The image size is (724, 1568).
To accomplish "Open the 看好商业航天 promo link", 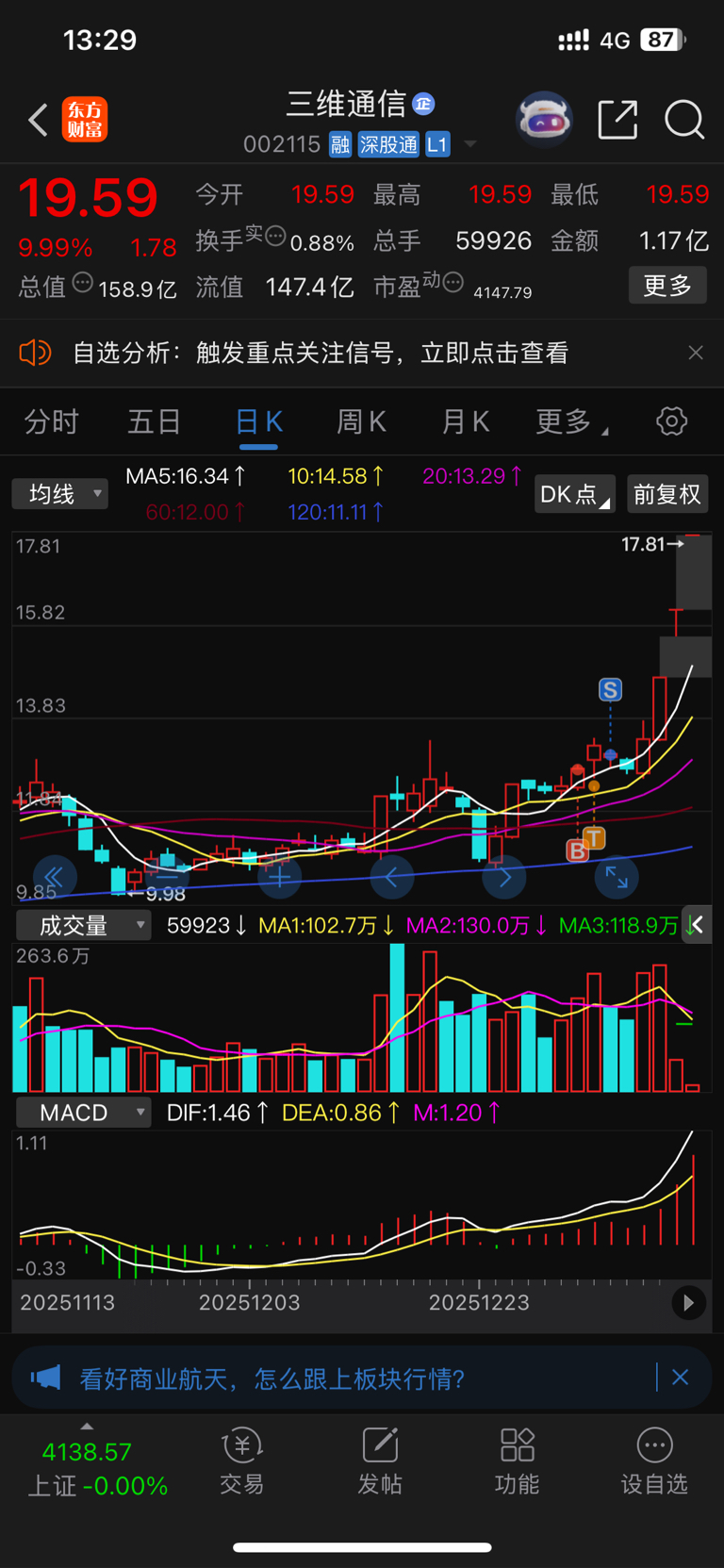I will pos(271,1379).
